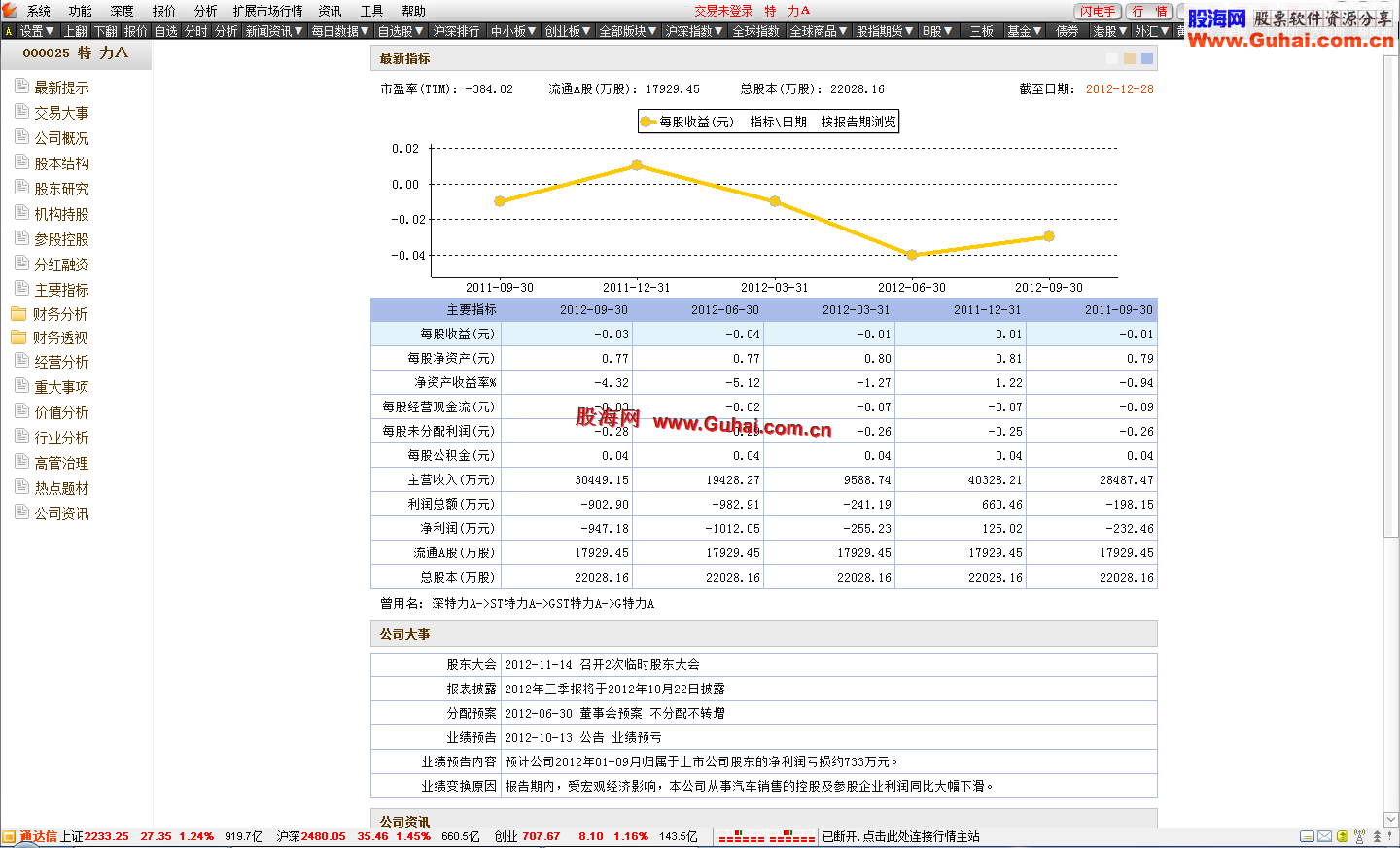This screenshot has height=848, width=1400.
Task: Open the 中小板 dropdown
Action: tap(513, 31)
